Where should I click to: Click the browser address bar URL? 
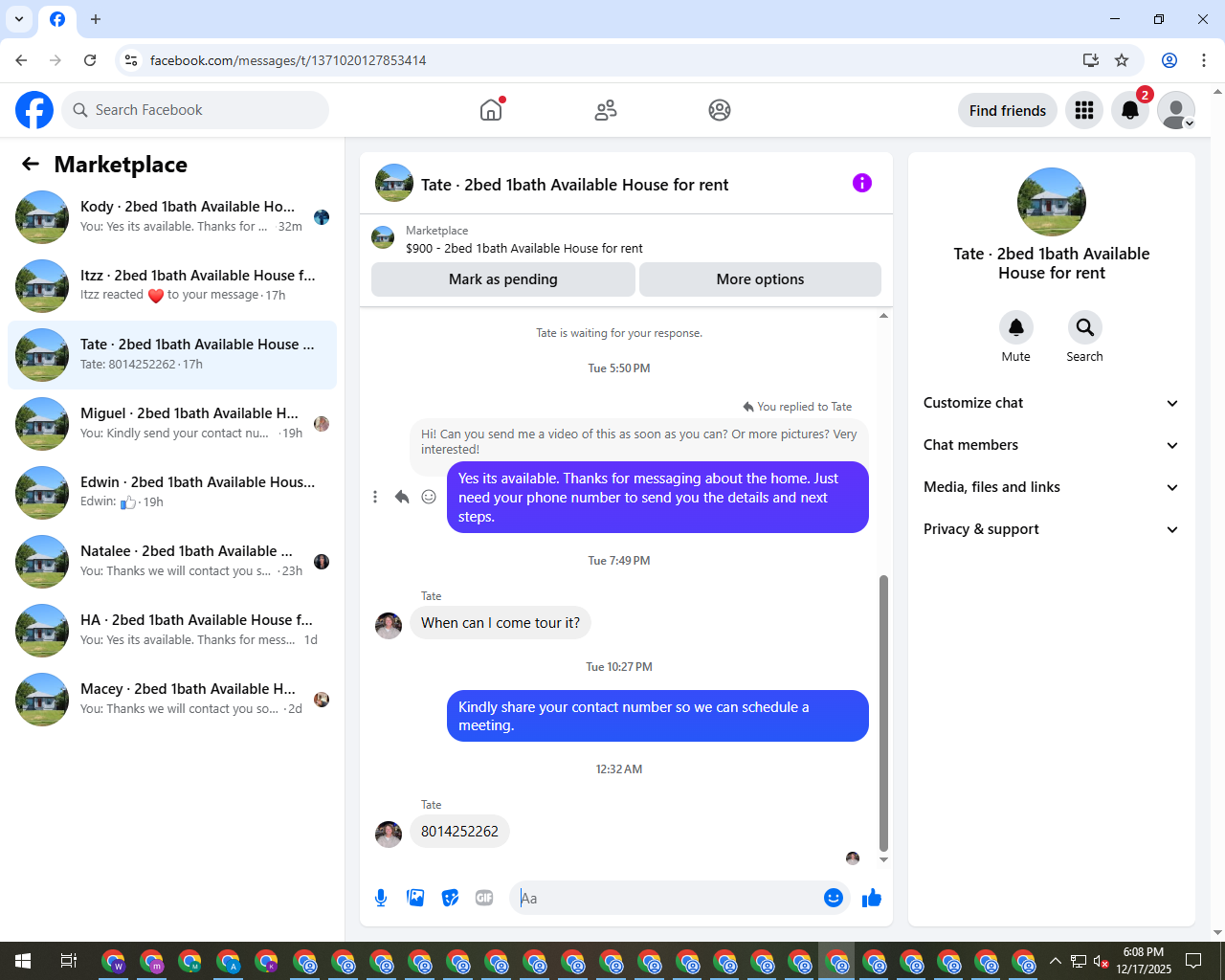pyautogui.click(x=288, y=60)
